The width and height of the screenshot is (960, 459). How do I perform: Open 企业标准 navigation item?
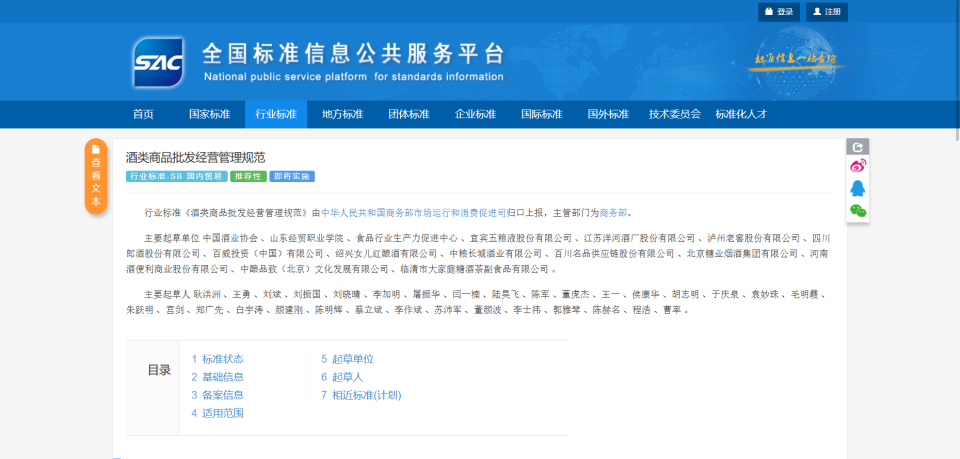pos(476,114)
